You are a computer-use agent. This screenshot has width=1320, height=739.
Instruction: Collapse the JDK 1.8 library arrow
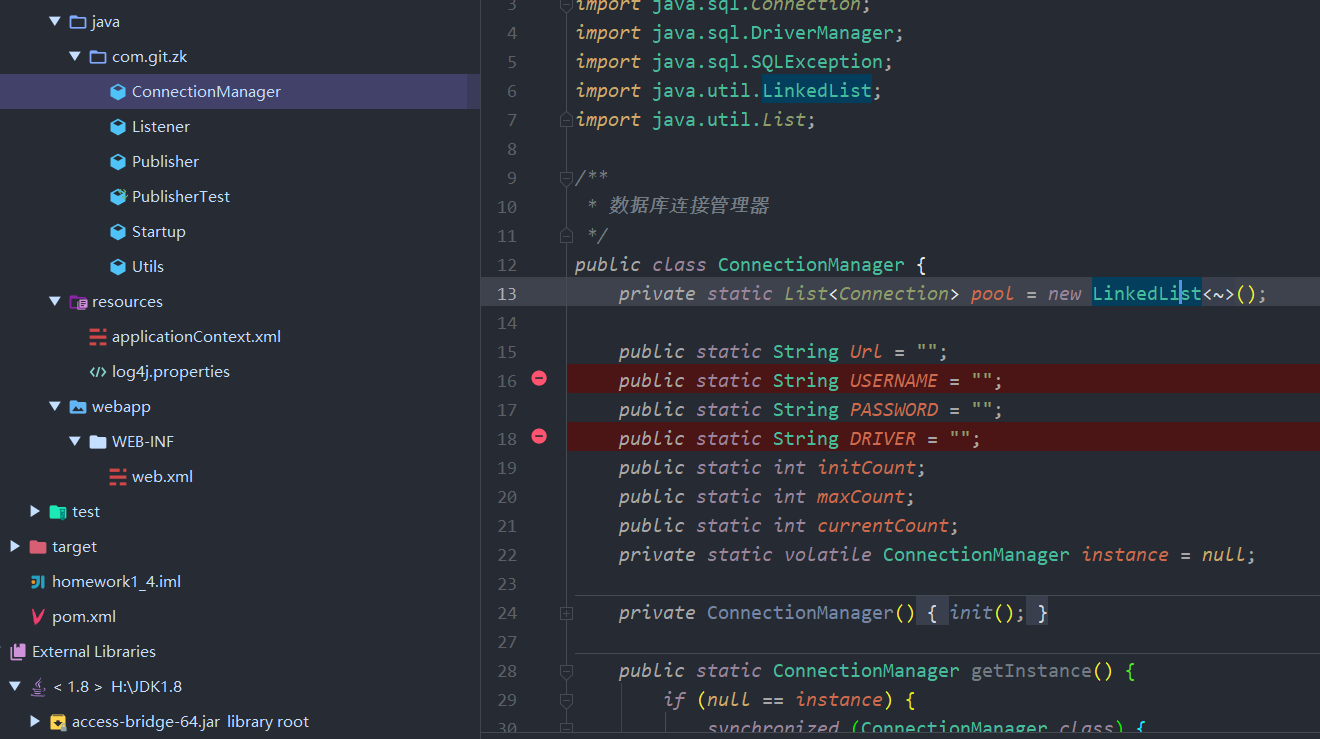tap(15, 686)
